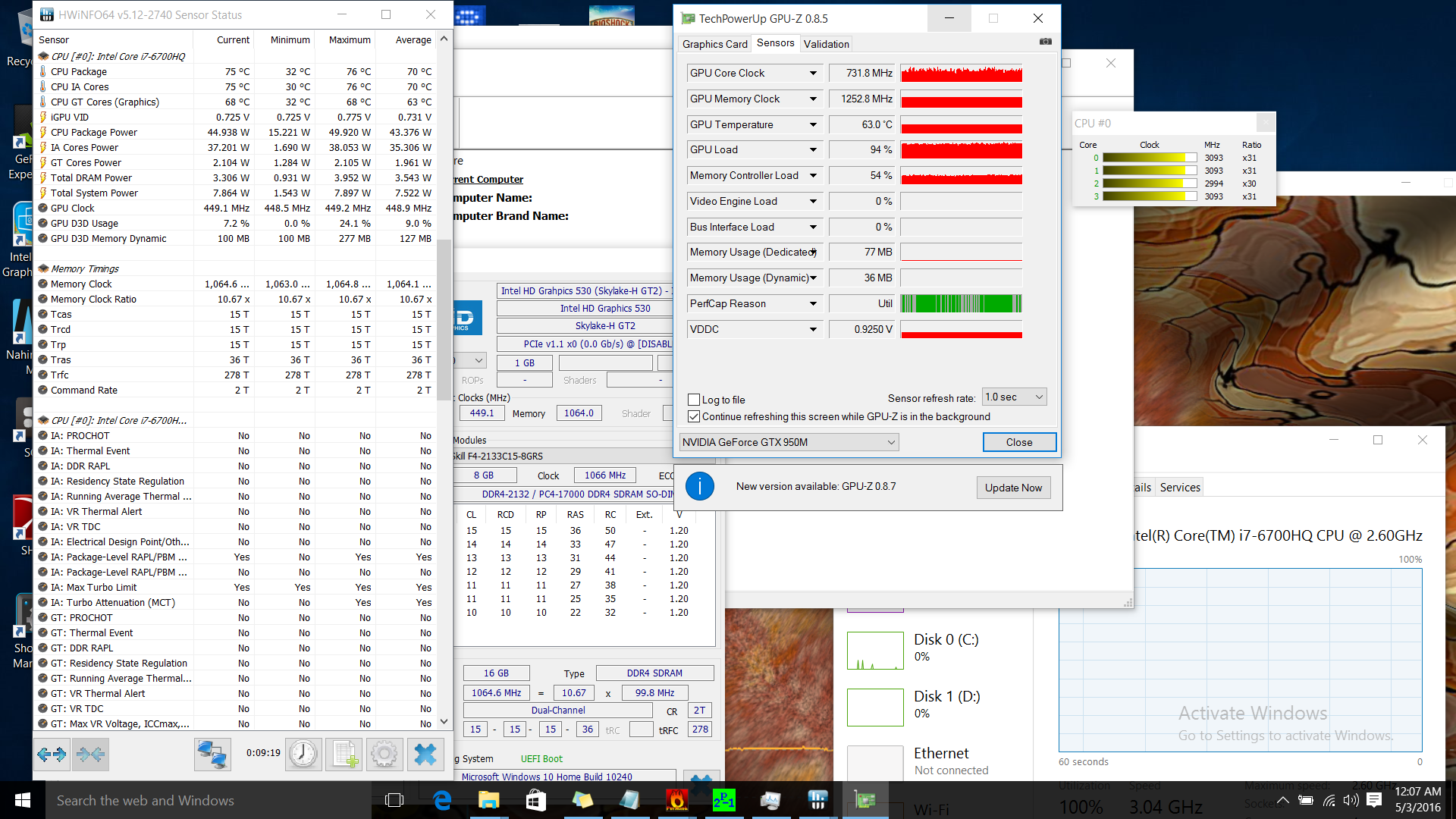Screen dimensions: 1456x819
Task: Click GPU-Z screenshot camera icon
Action: [x=1046, y=42]
